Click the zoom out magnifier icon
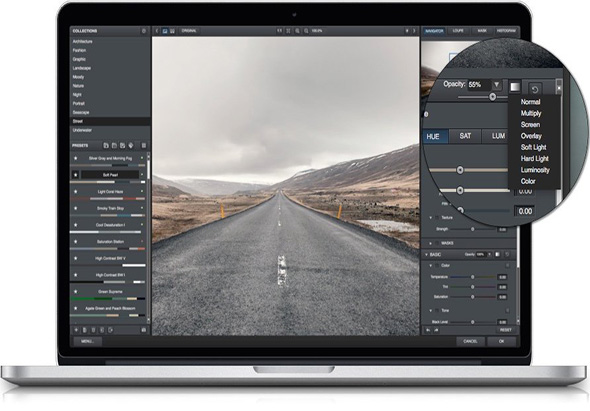The height and width of the screenshot is (411, 590). point(306,31)
